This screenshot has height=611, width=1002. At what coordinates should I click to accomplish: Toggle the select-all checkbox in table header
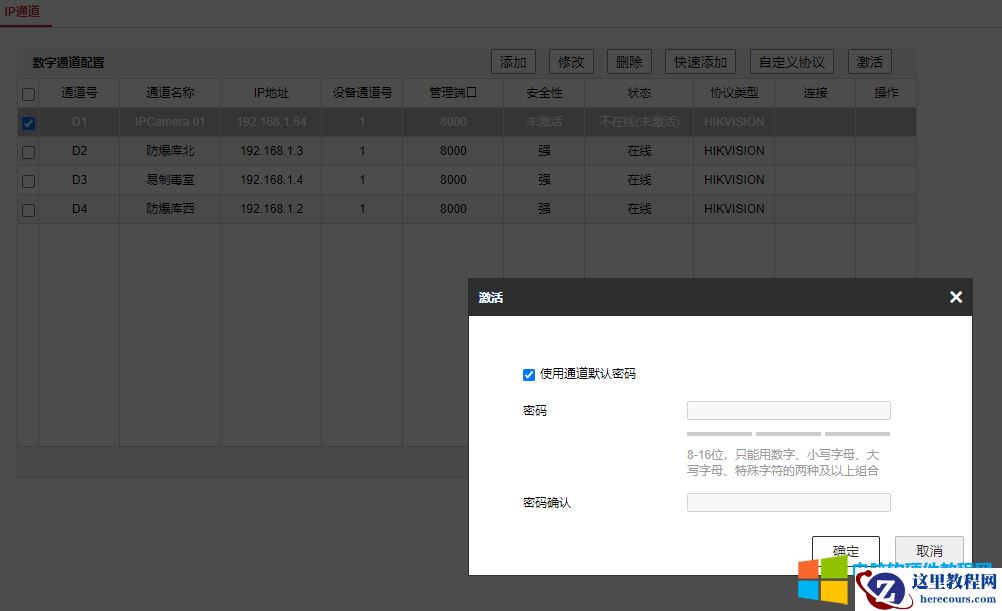click(28, 92)
